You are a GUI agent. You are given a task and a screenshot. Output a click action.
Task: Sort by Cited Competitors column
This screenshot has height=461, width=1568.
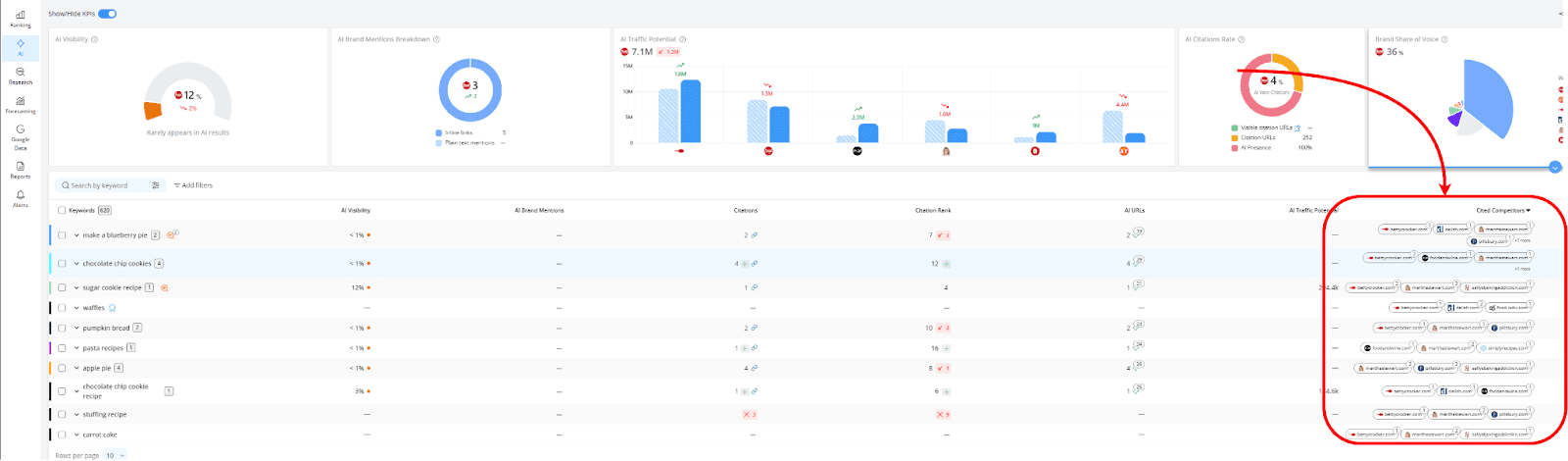[1503, 210]
